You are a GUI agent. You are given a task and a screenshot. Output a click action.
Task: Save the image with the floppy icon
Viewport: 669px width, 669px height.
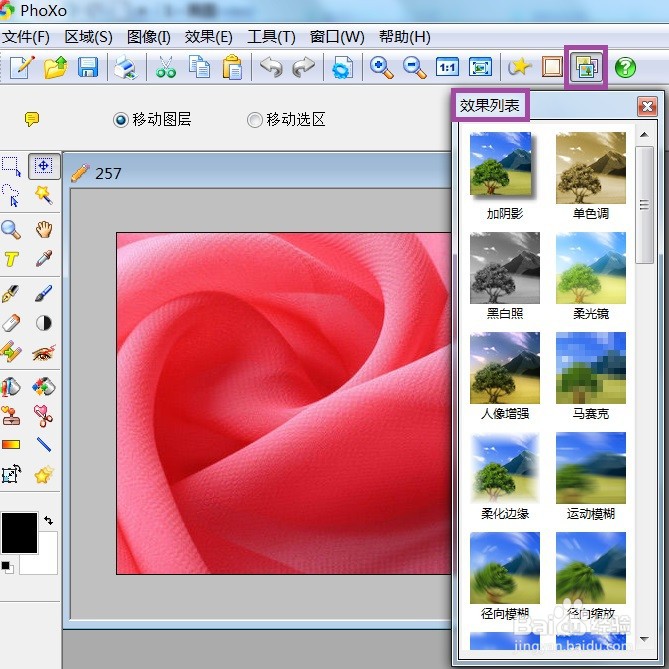[x=88, y=67]
